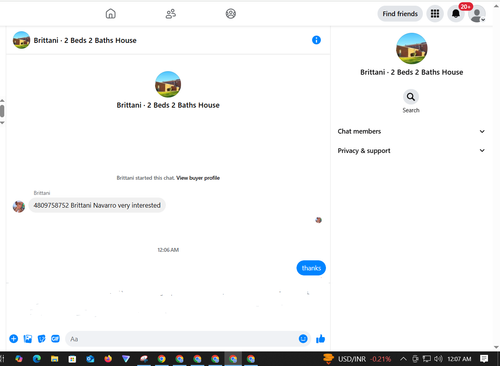Open the emoji picker in message field

tap(303, 339)
